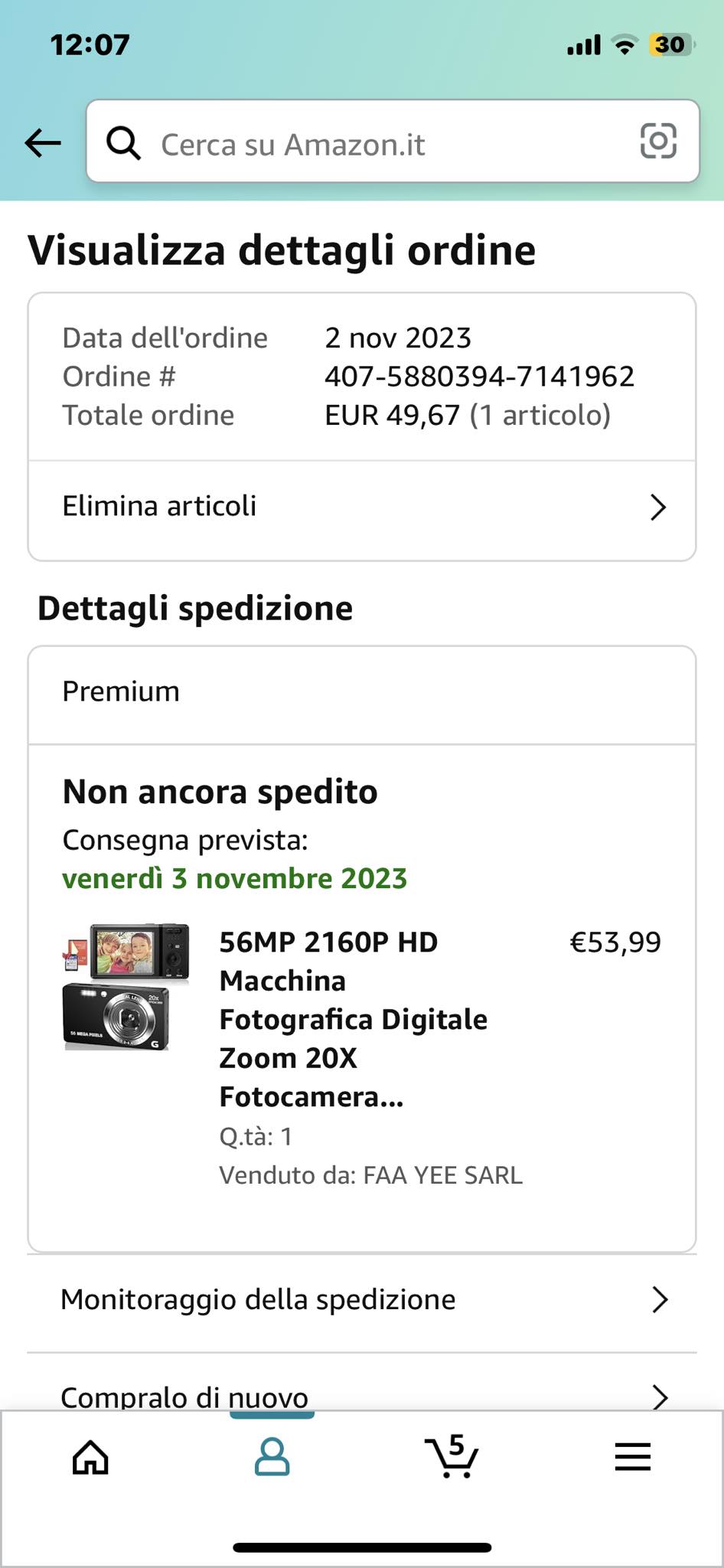Tap the back arrow icon

[x=43, y=142]
